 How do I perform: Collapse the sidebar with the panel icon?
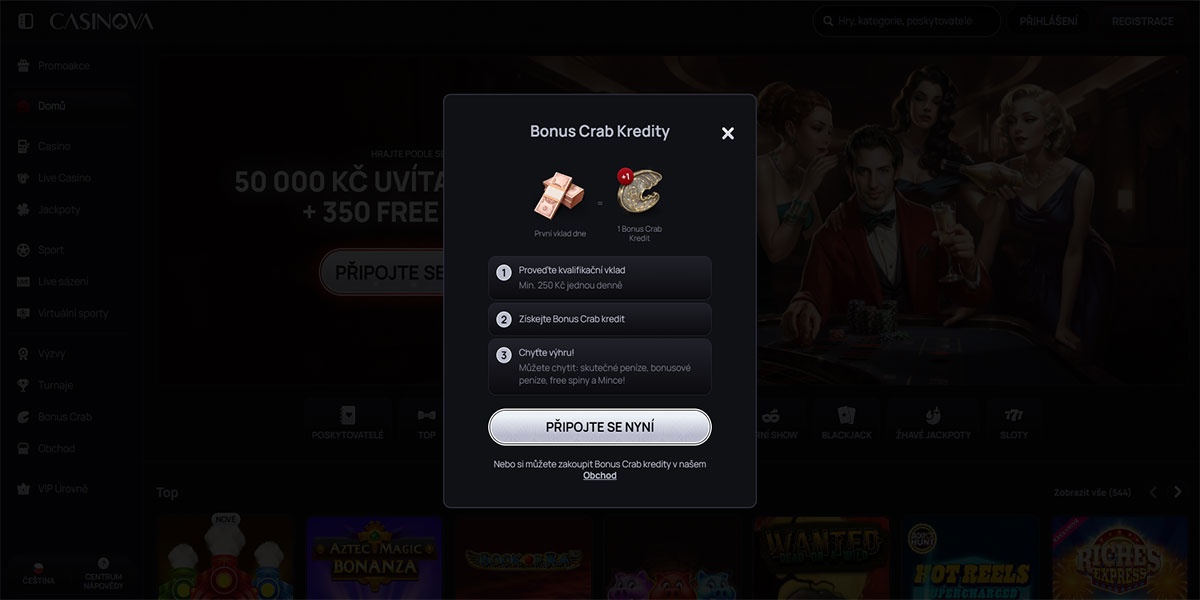26,21
